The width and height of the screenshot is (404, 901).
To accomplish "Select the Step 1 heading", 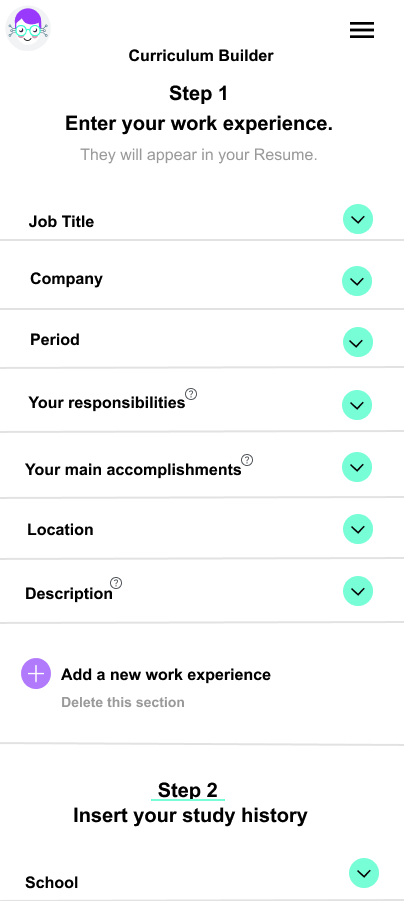I will click(198, 93).
